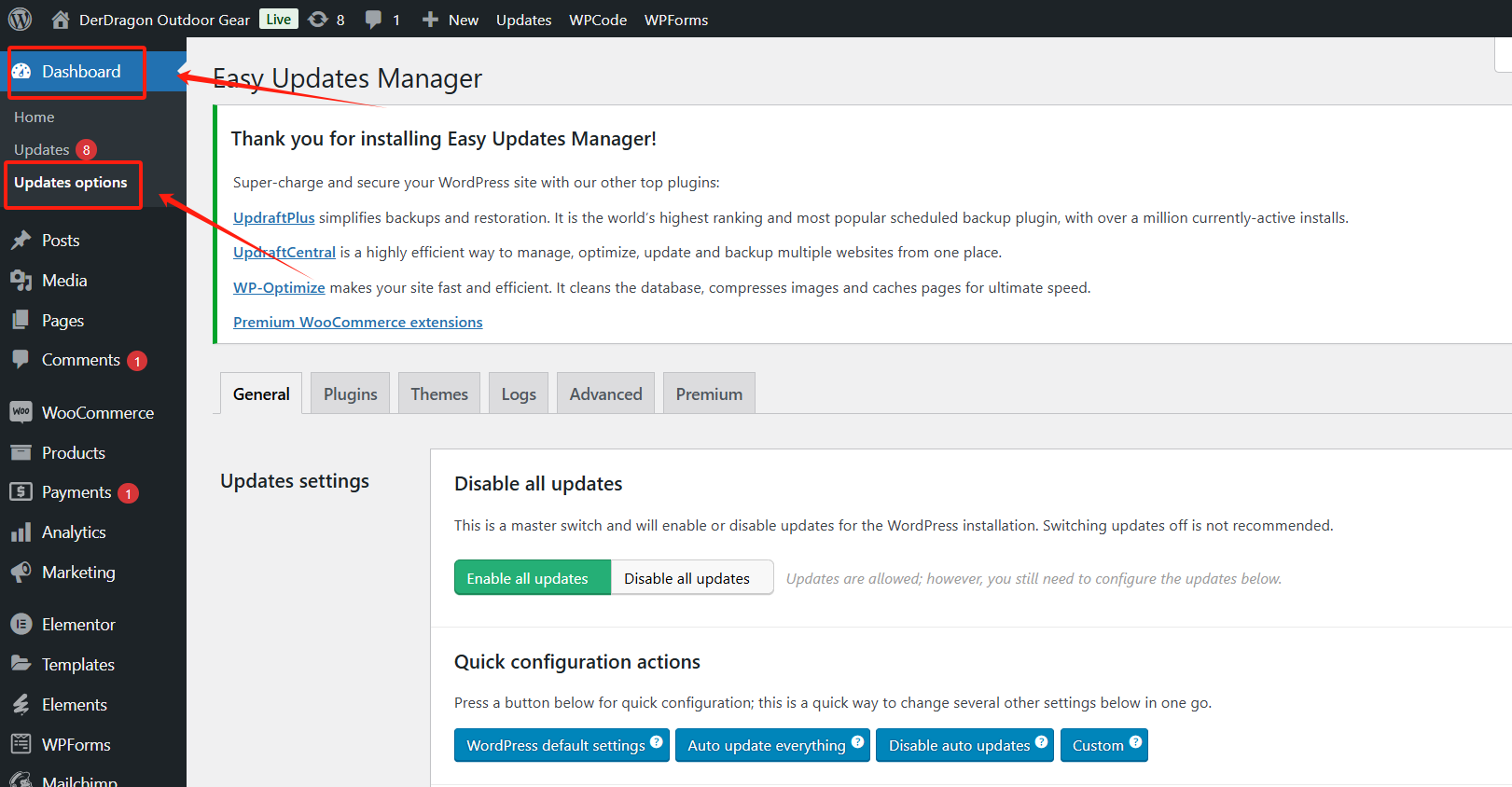Click Updates in the admin bar
This screenshot has height=787, width=1512.
click(x=523, y=20)
